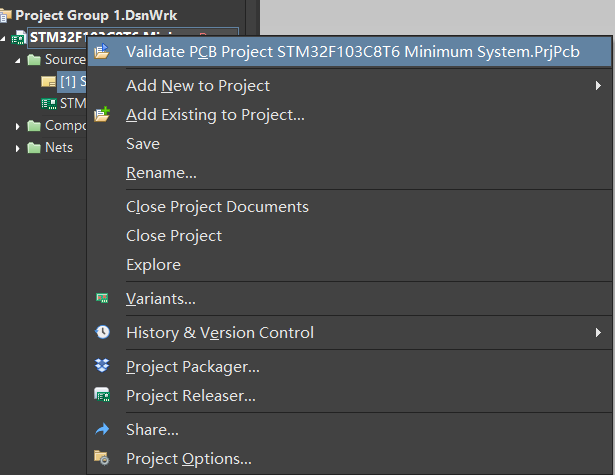
Task: Choose Close Project Documents
Action: (x=217, y=207)
